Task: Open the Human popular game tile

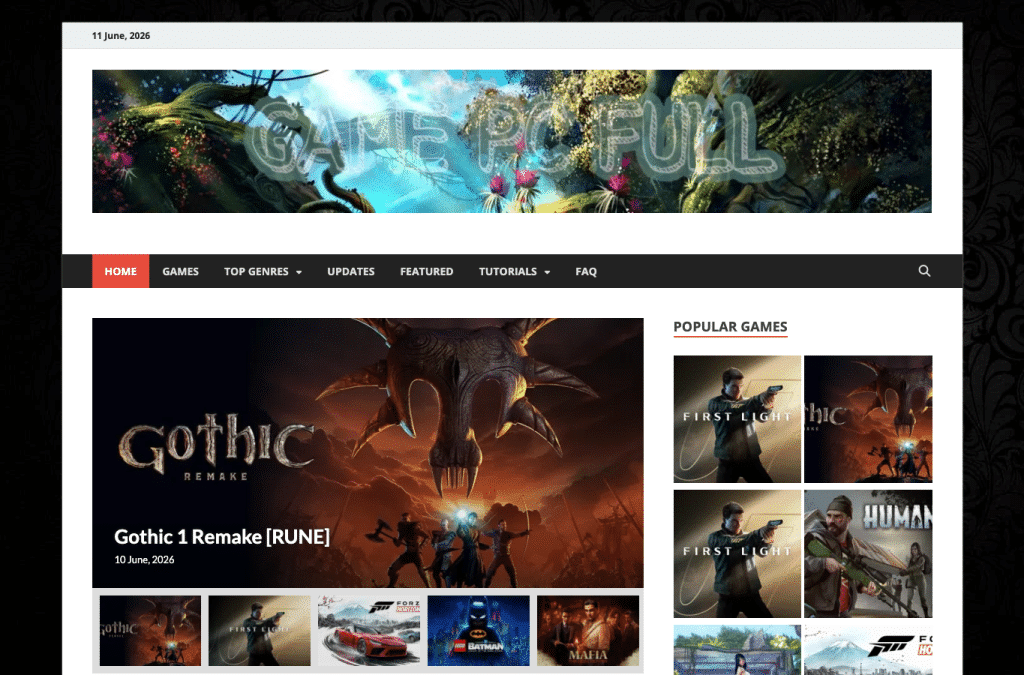Action: point(868,554)
